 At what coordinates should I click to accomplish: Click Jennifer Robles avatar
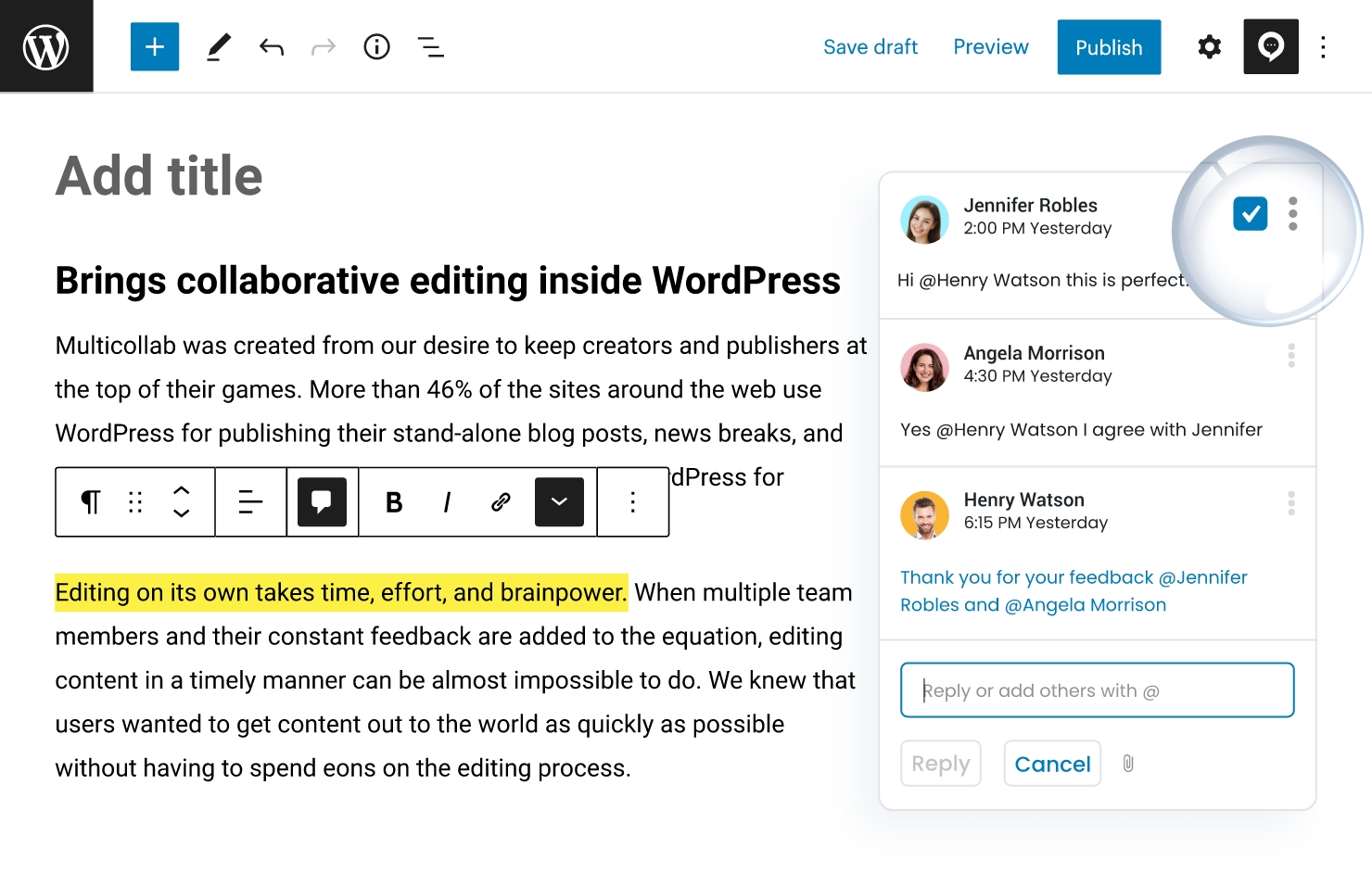pos(924,219)
